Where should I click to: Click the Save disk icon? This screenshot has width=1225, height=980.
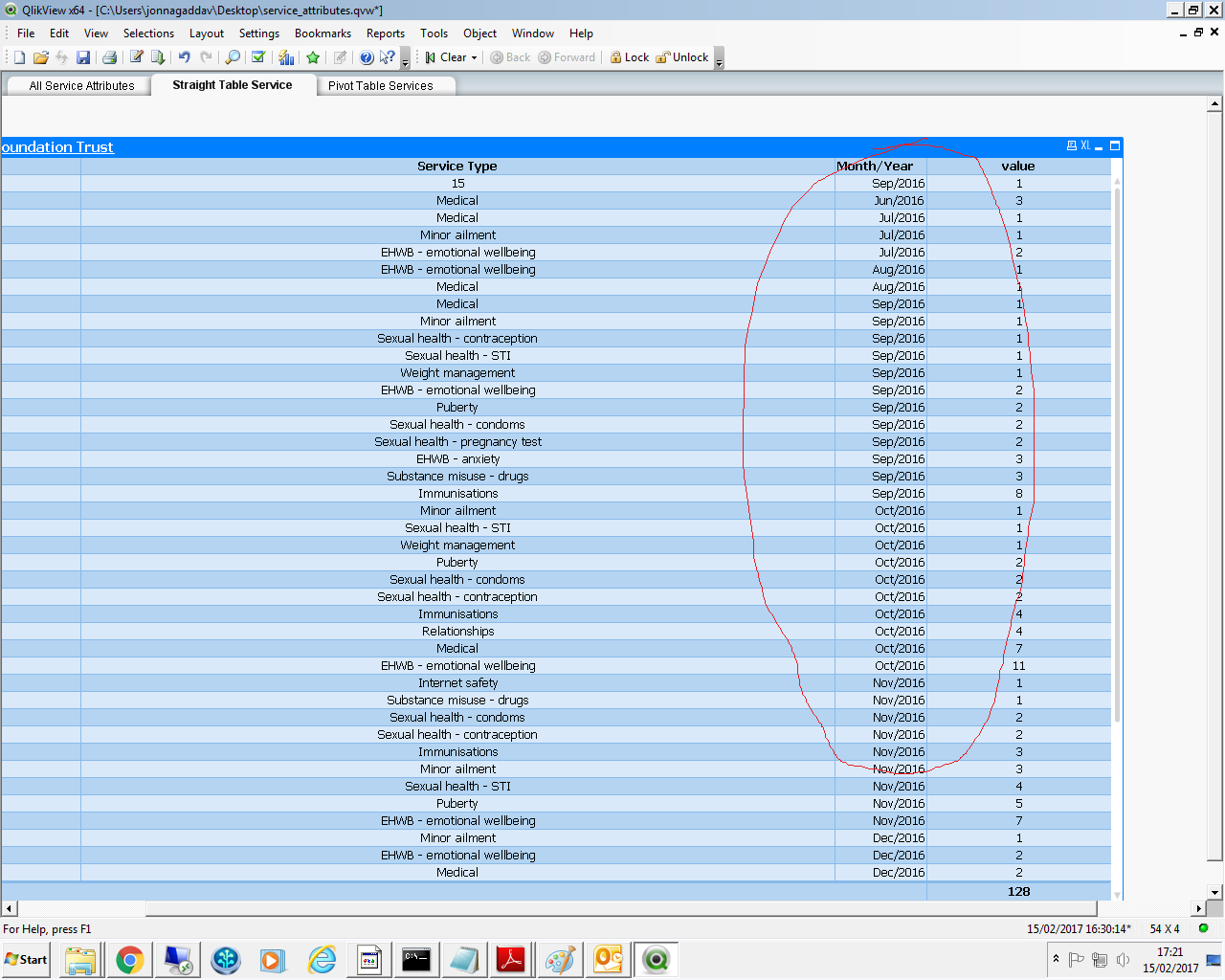click(x=83, y=57)
